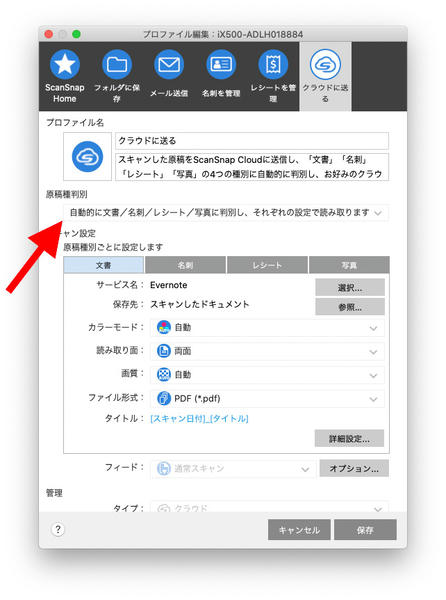Expand the フィード feed mode dropdown
The width and height of the screenshot is (446, 600).
(233, 469)
